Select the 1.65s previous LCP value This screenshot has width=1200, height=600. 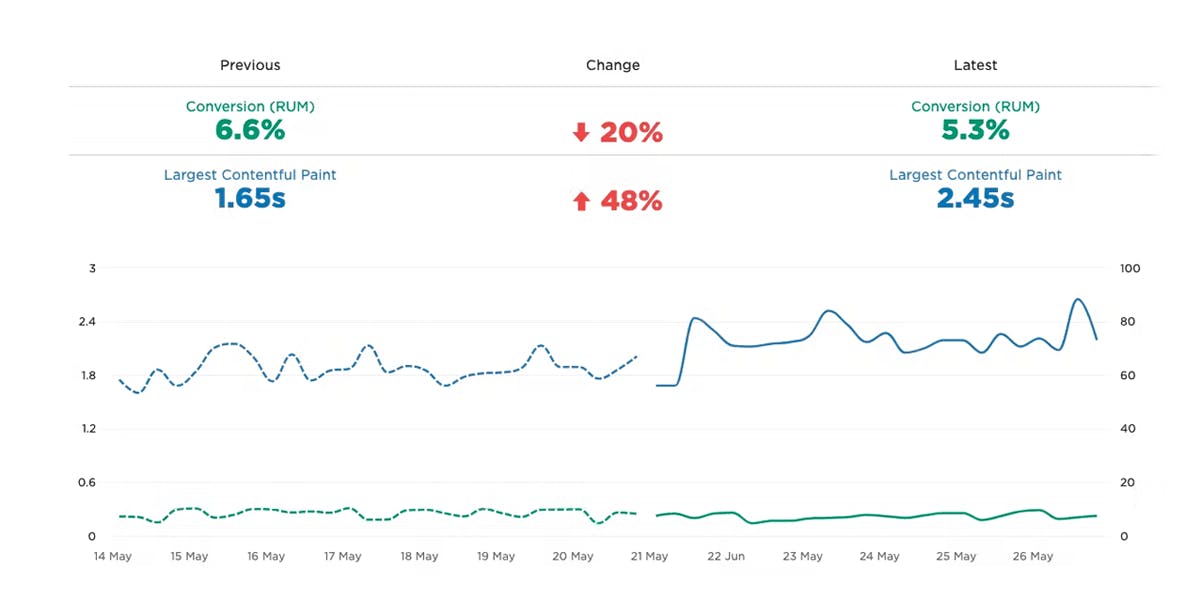coord(250,199)
